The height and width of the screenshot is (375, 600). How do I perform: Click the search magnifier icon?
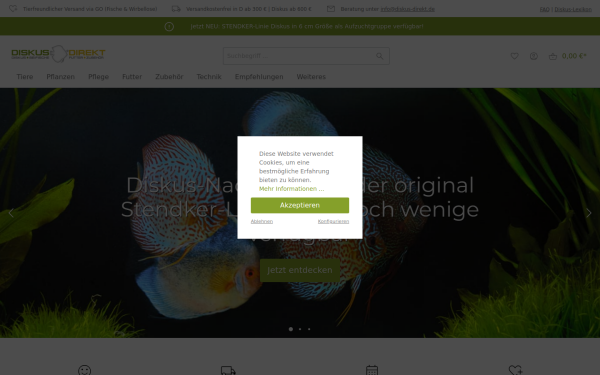380,56
